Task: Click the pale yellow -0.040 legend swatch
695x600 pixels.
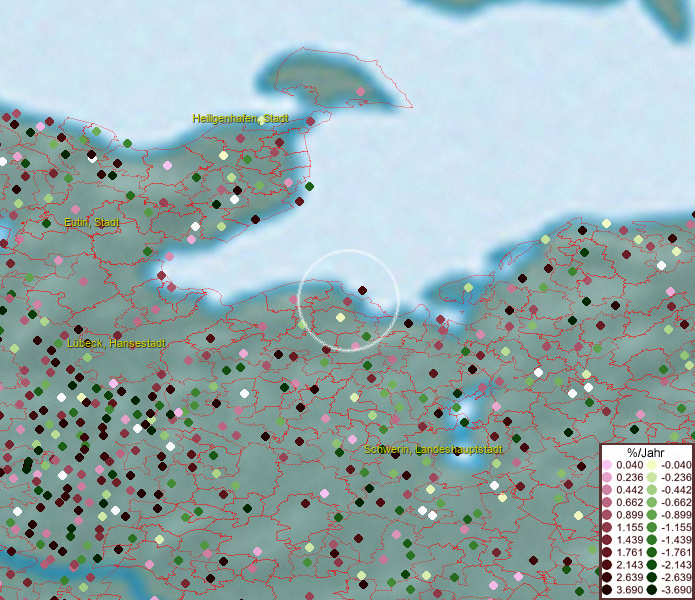Action: tap(652, 464)
